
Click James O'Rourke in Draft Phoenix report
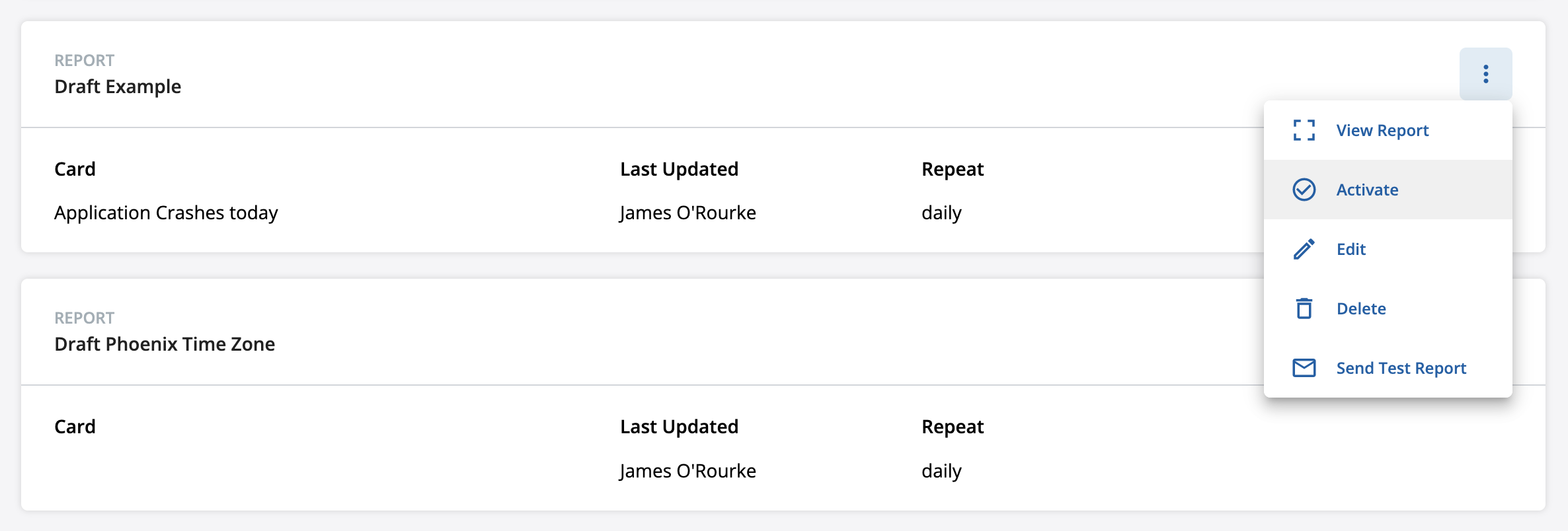[687, 471]
